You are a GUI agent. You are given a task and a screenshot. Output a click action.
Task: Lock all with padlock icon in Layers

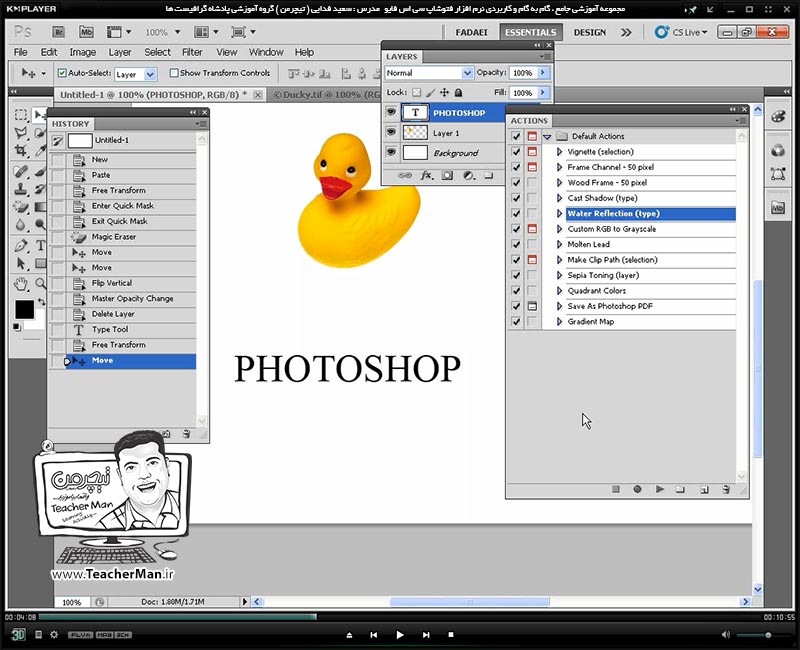pos(458,92)
